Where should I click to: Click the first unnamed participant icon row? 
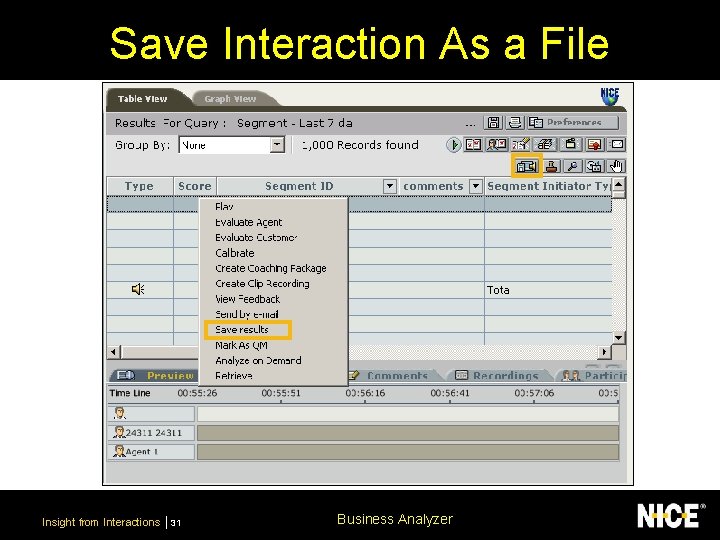[x=152, y=414]
